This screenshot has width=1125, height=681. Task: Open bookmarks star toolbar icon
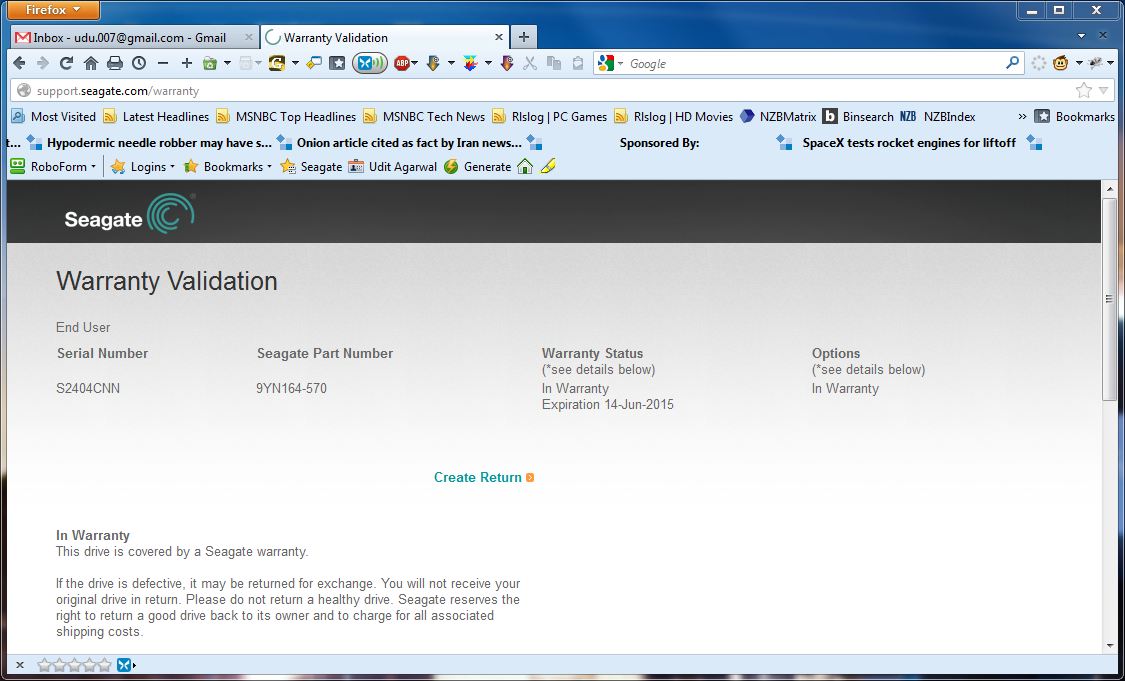click(x=337, y=63)
